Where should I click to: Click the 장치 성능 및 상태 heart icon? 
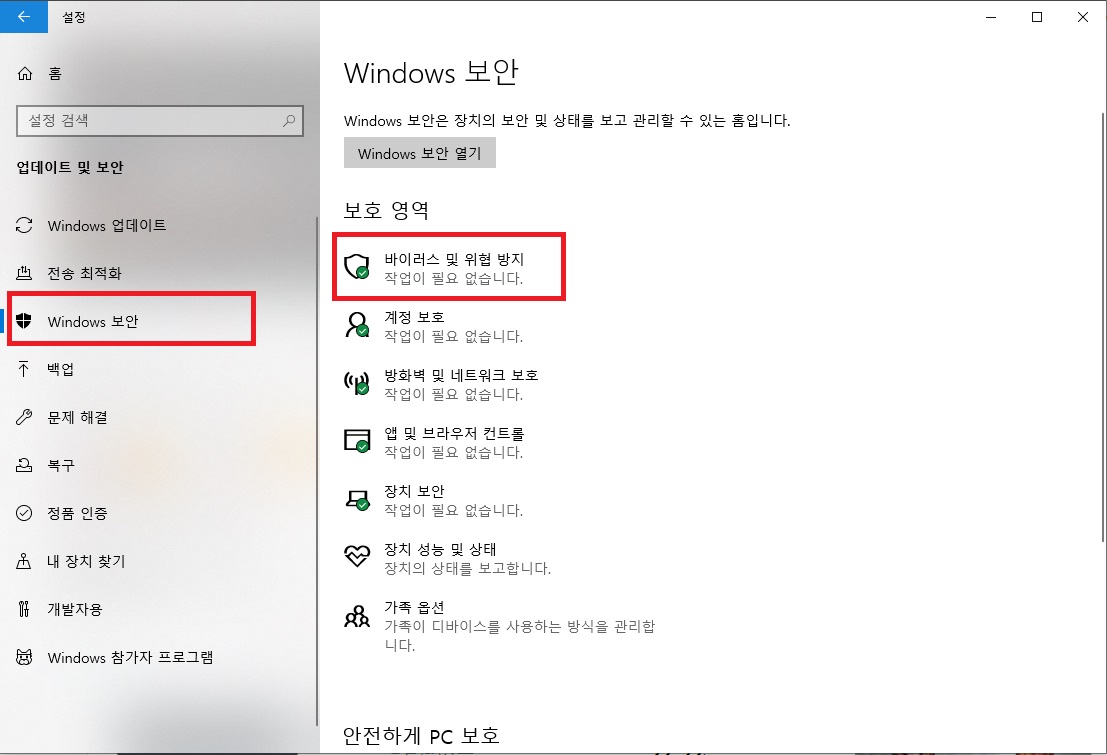357,555
